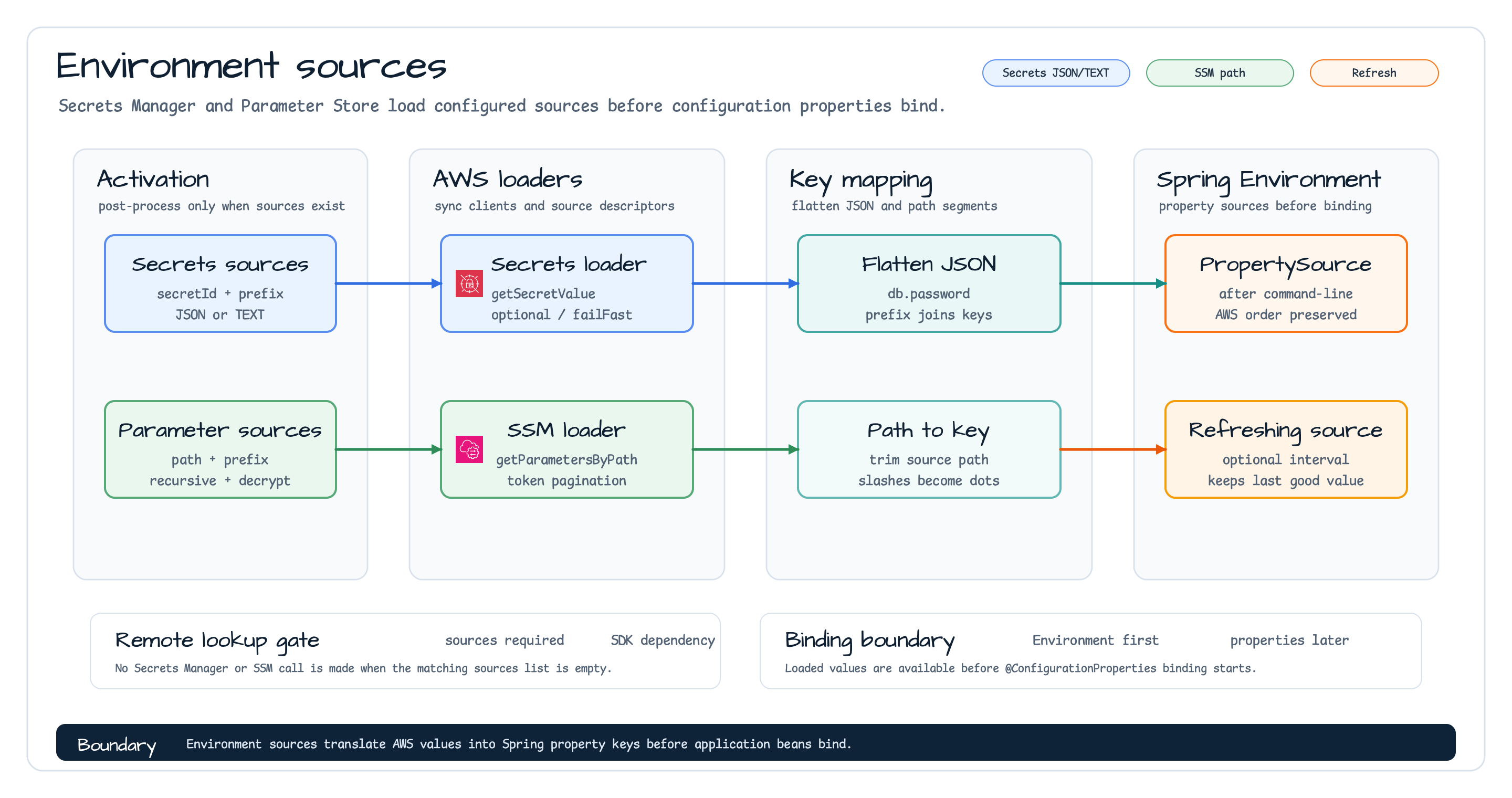Click the Activation column heading
1512x798 pixels.
[x=153, y=179]
